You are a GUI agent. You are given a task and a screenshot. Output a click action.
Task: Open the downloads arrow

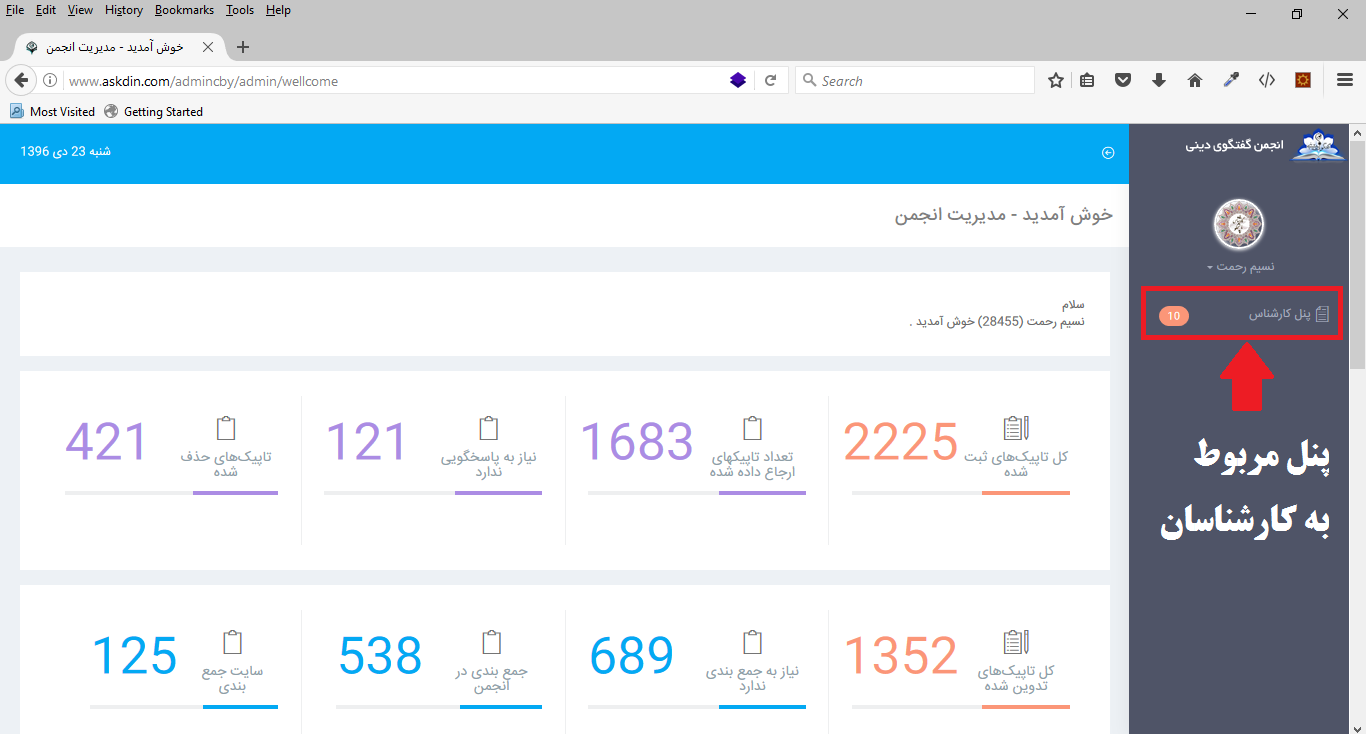[1159, 81]
